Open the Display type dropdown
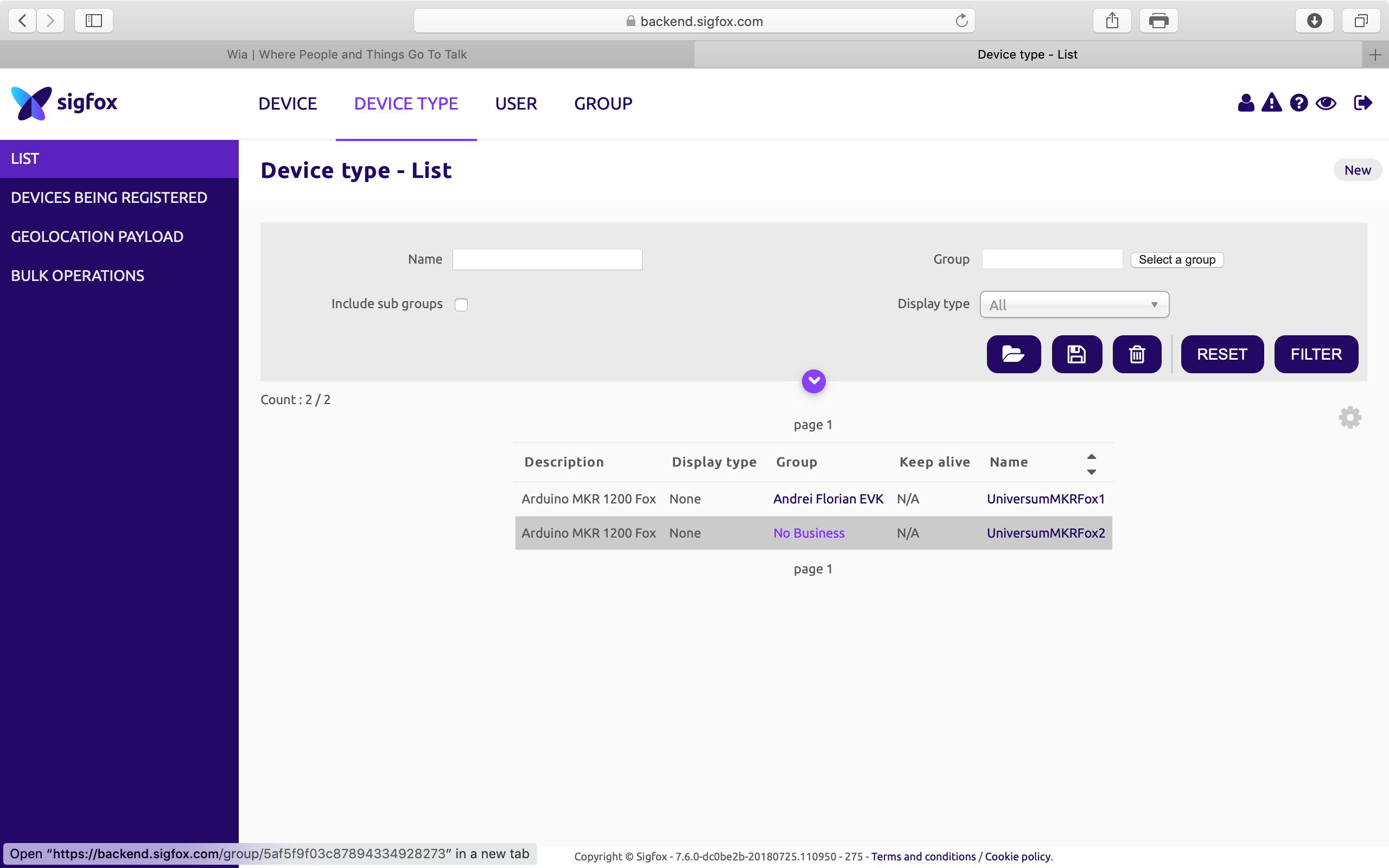The height and width of the screenshot is (868, 1389). point(1074,305)
